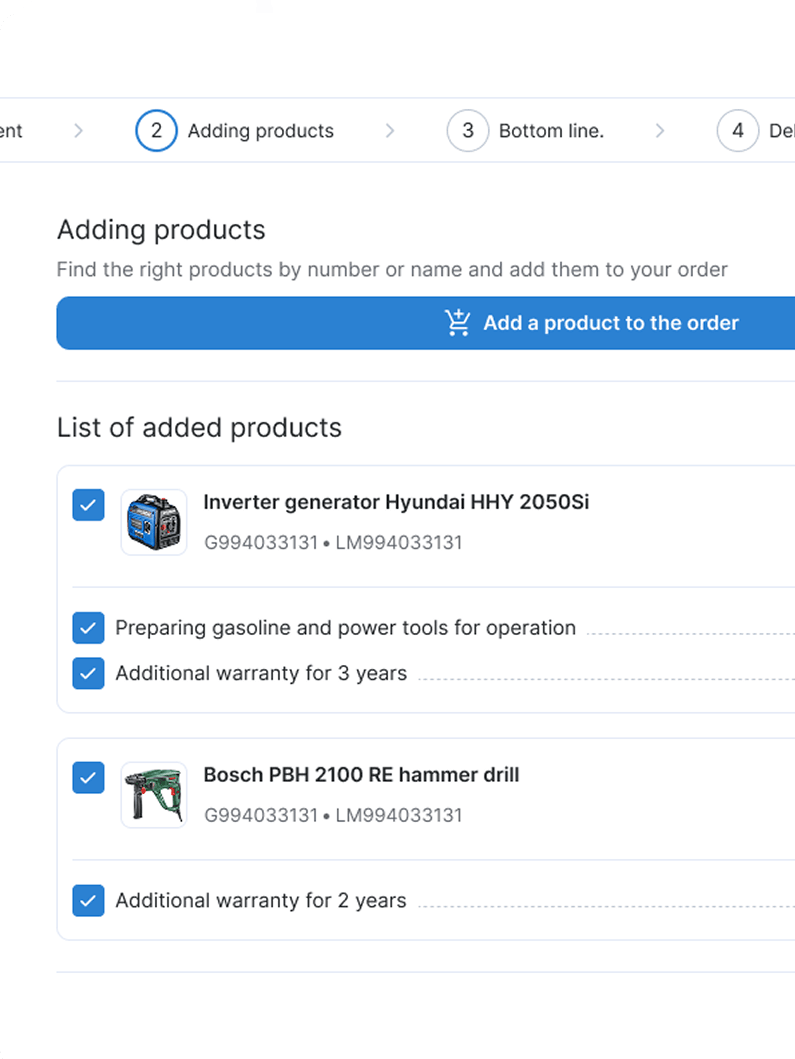Select the step 4 circle
Screen dimensions: 795x1059
738,130
